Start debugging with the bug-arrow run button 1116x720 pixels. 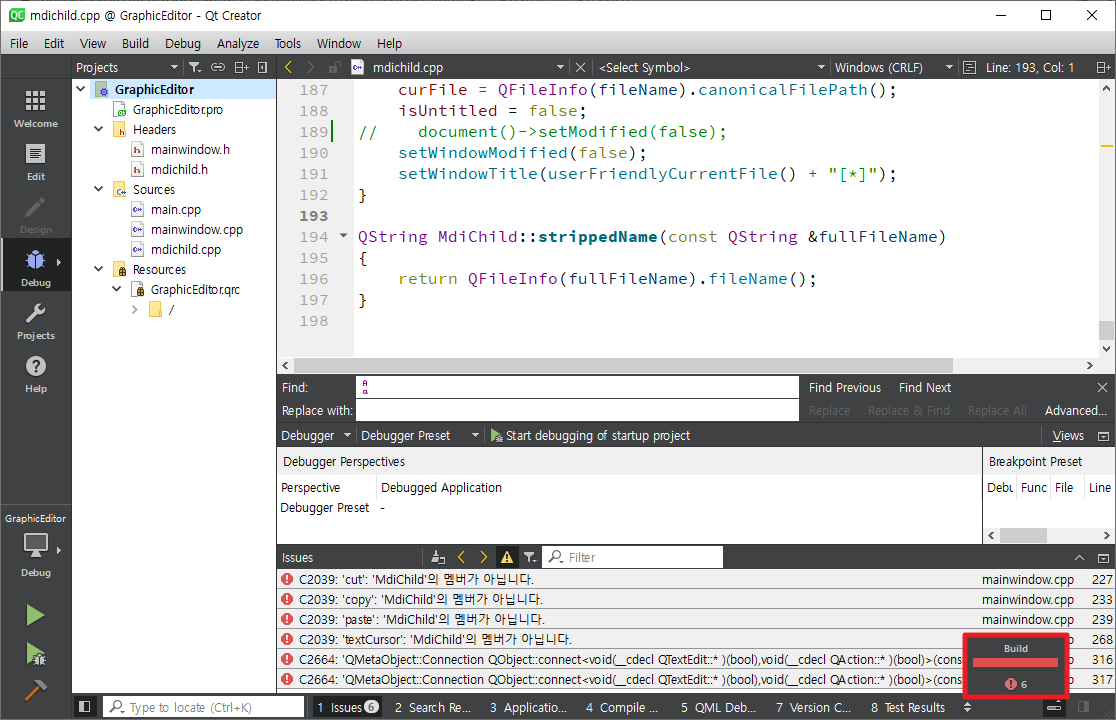point(35,654)
